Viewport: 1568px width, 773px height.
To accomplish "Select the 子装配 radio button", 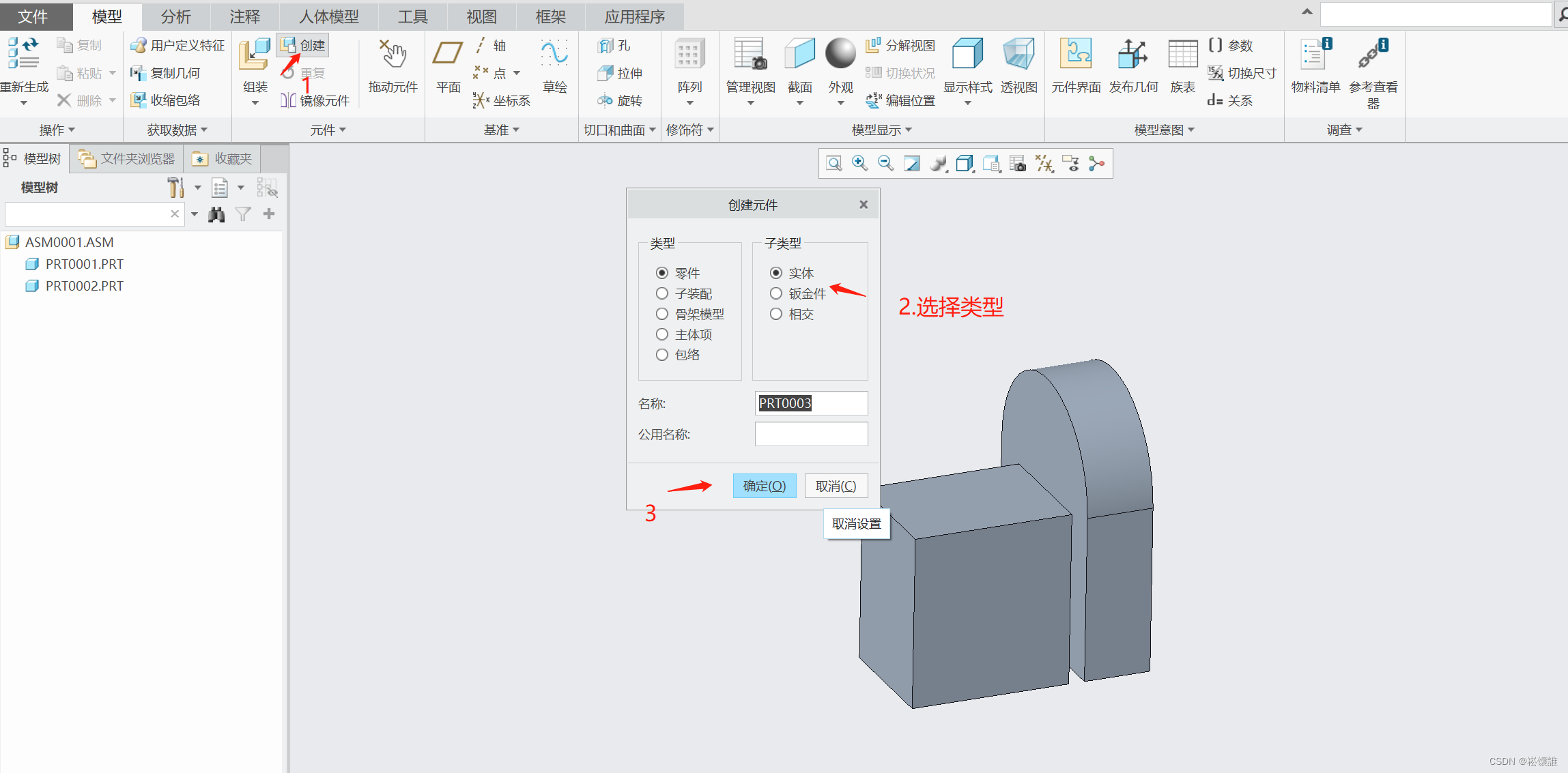I will click(661, 293).
